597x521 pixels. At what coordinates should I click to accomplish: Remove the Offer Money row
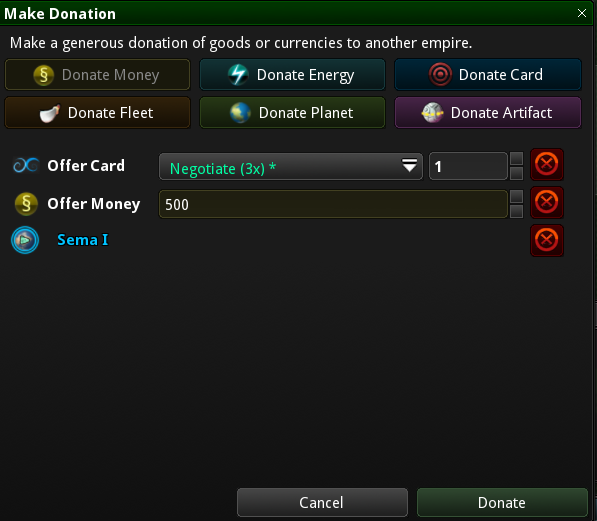click(547, 202)
